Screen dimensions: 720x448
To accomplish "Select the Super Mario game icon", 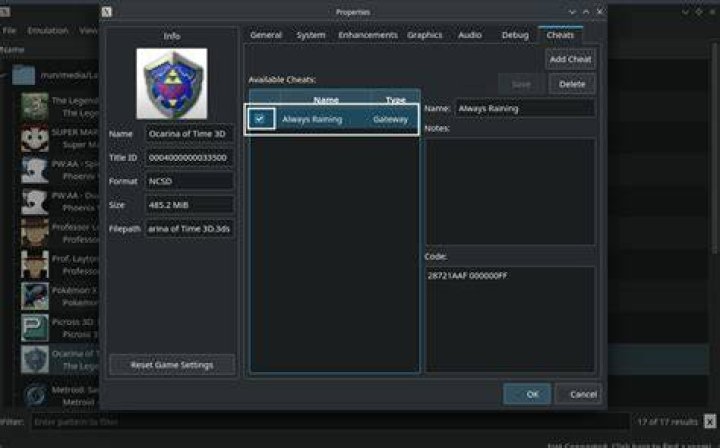I will tap(35, 138).
